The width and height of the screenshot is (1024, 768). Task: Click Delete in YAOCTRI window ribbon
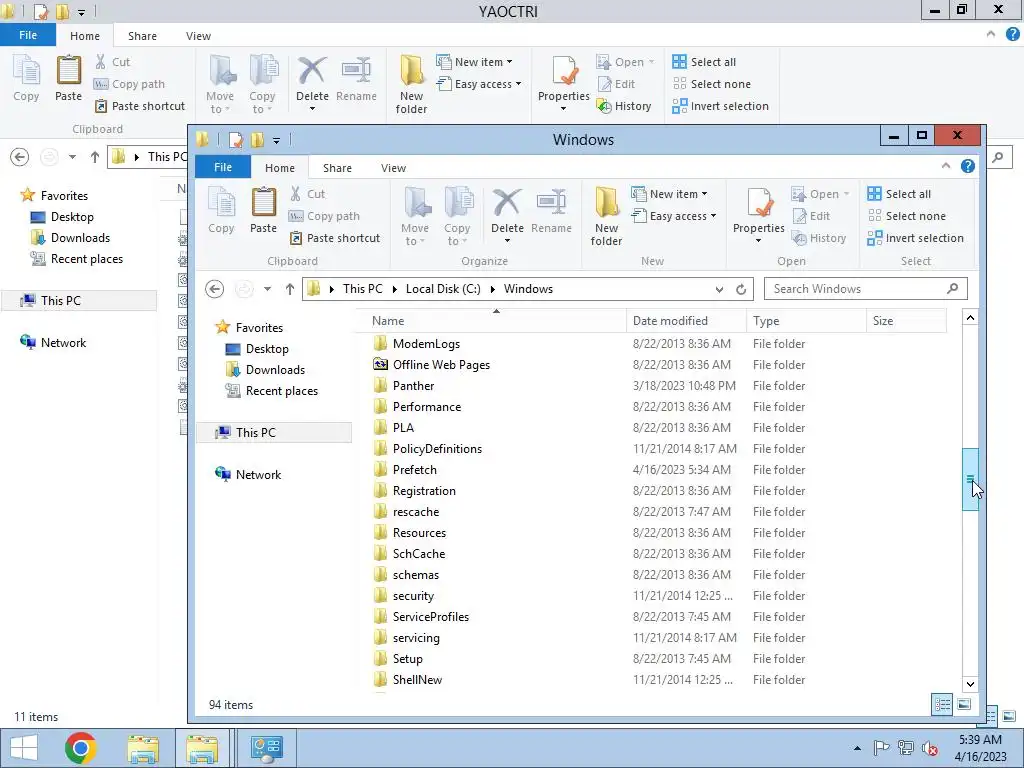point(312,82)
